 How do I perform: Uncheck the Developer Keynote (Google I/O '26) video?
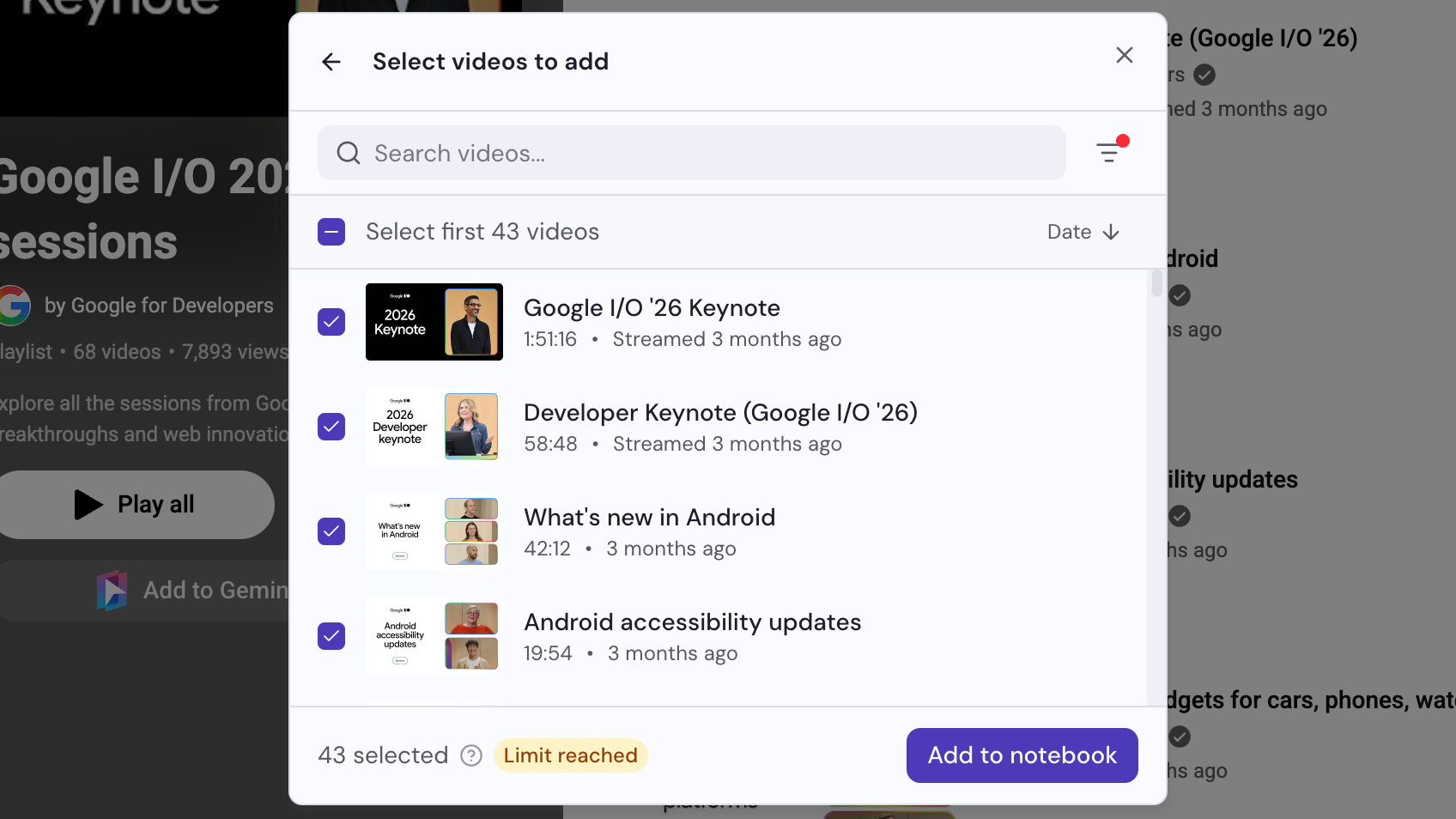pyautogui.click(x=331, y=427)
